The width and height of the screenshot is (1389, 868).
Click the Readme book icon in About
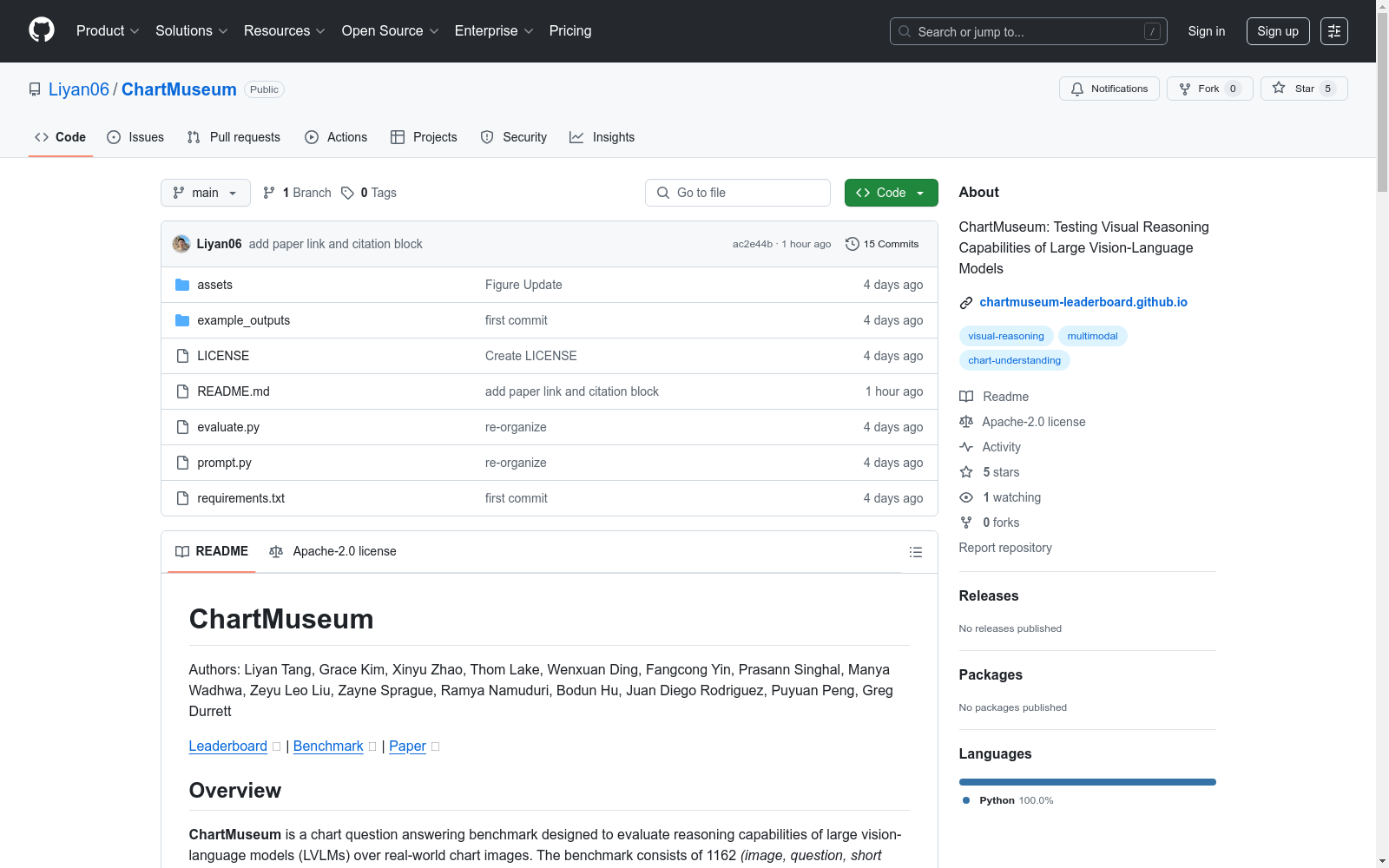point(966,397)
